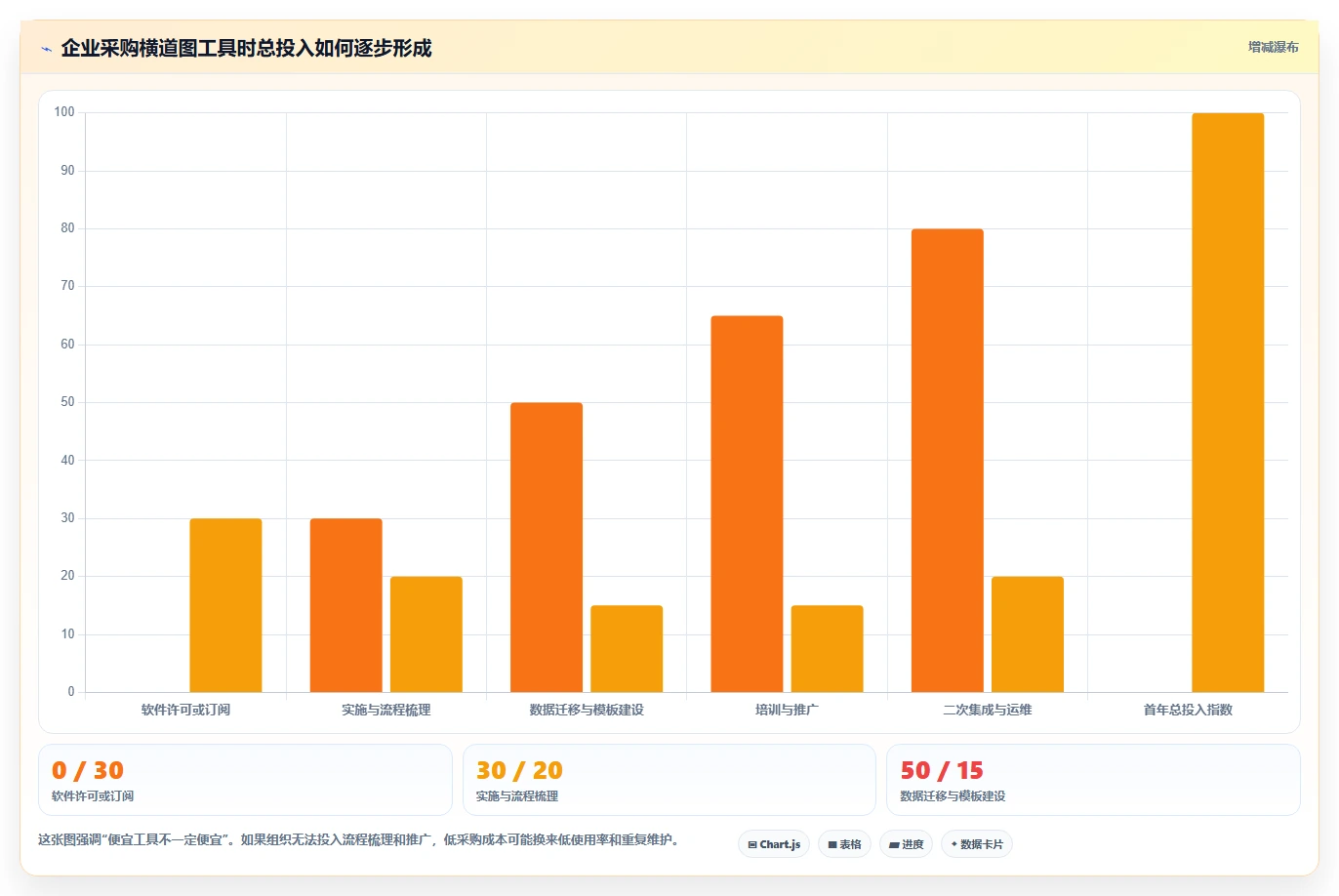Viewport: 1339px width, 896px height.
Task: Click the orange bar above 实施与流程梳理
Action: point(346,605)
